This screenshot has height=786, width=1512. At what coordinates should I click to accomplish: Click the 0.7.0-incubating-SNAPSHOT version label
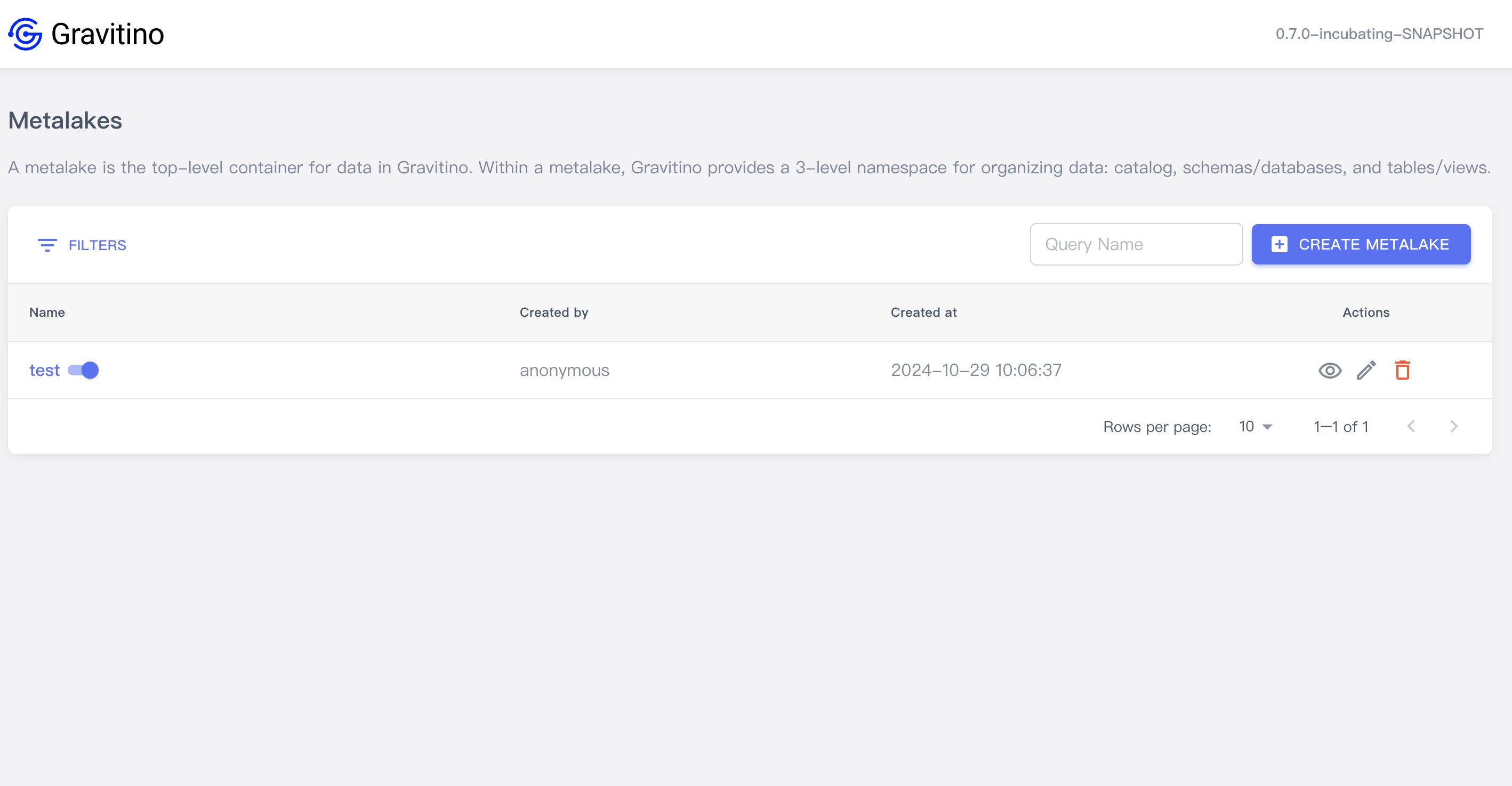[1379, 34]
